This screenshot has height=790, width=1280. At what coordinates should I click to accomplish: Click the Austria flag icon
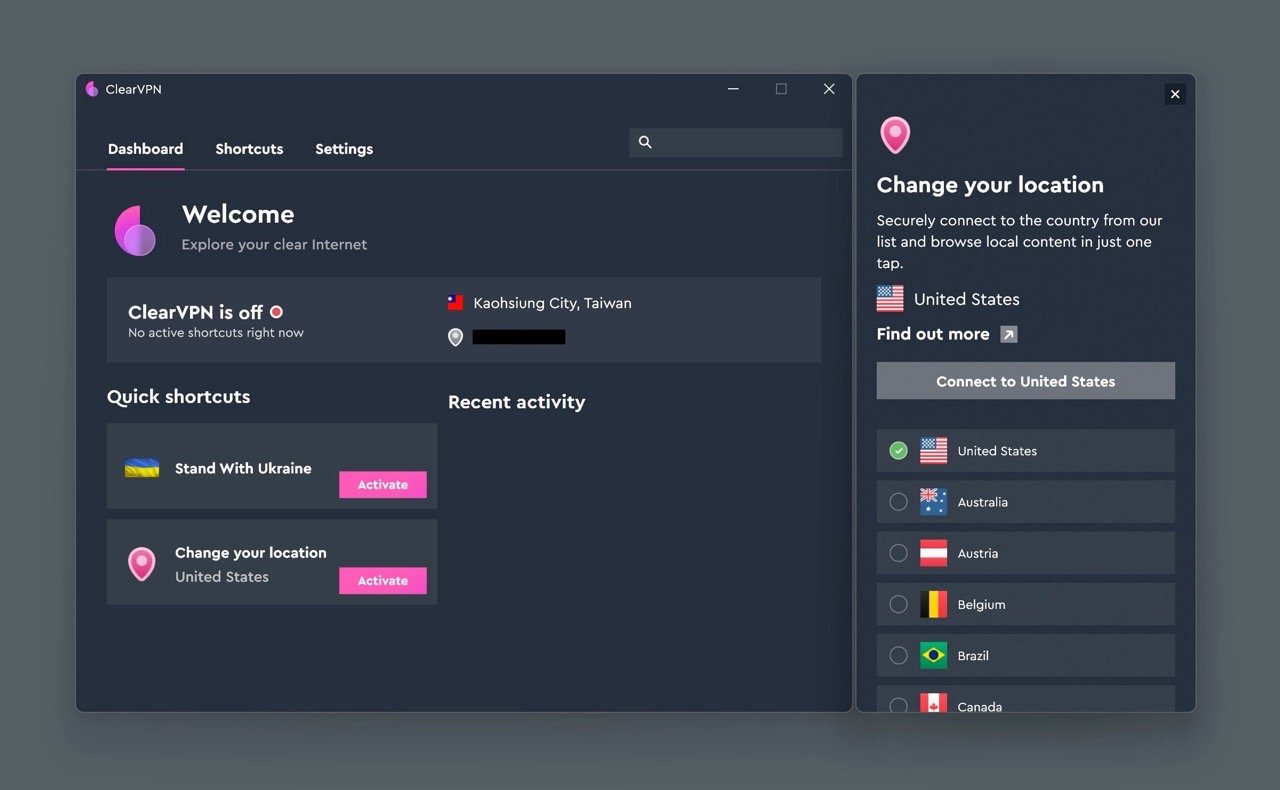tap(933, 553)
